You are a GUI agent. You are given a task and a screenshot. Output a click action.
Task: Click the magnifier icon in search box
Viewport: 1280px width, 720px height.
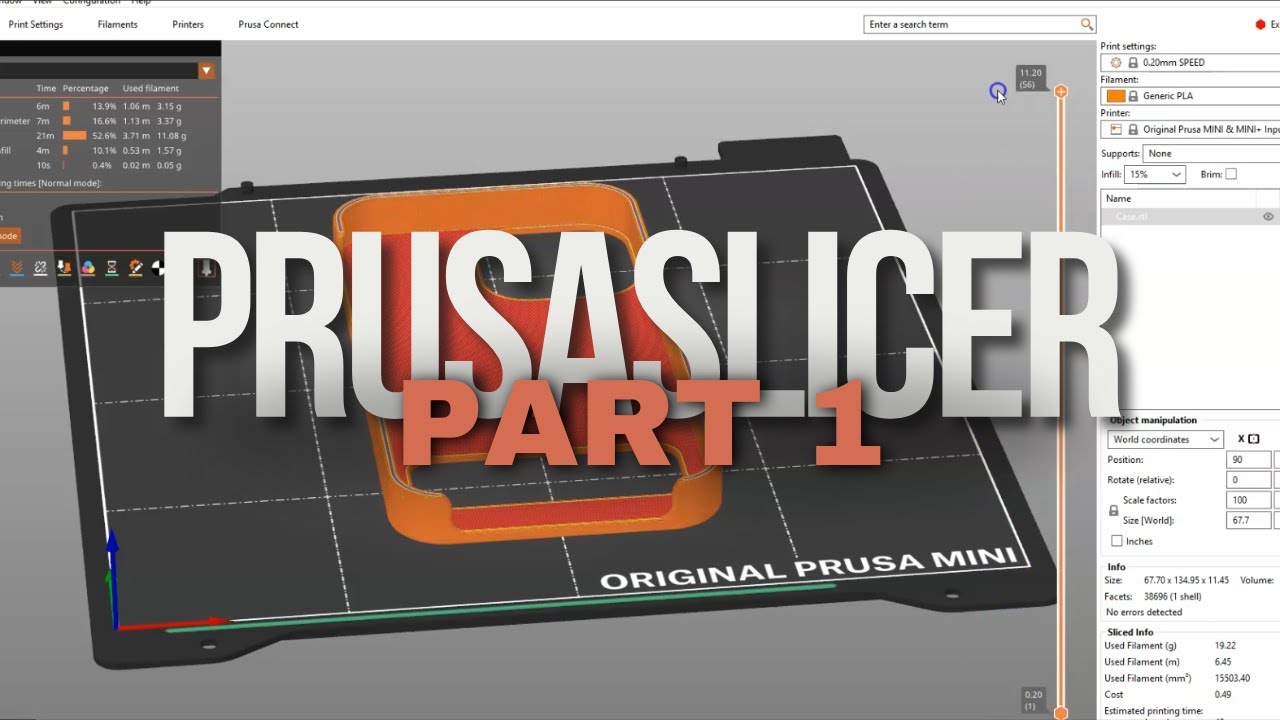[x=1087, y=24]
